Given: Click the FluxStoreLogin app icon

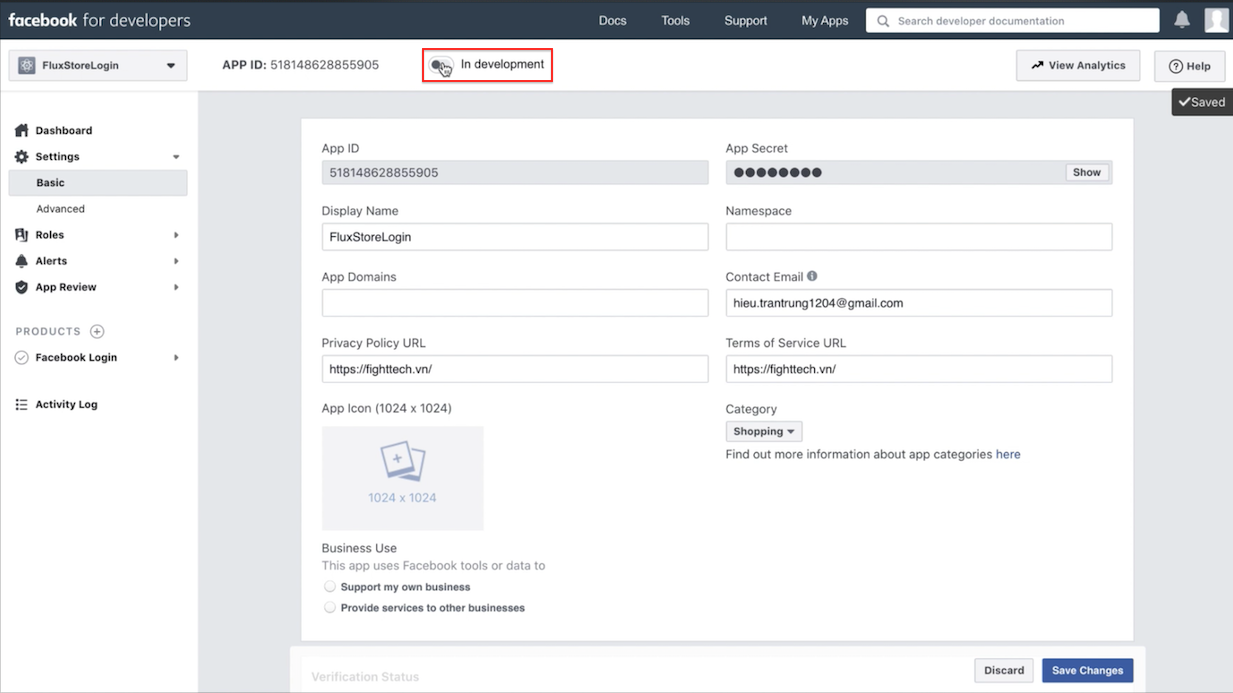Looking at the screenshot, I should coord(27,66).
